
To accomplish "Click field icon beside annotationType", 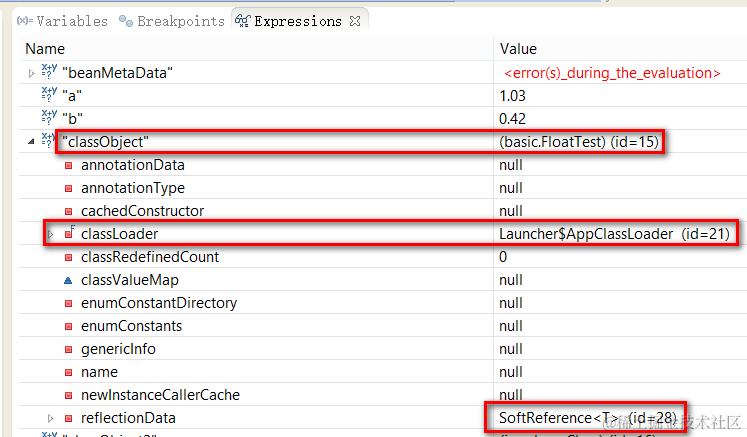I will (69, 188).
